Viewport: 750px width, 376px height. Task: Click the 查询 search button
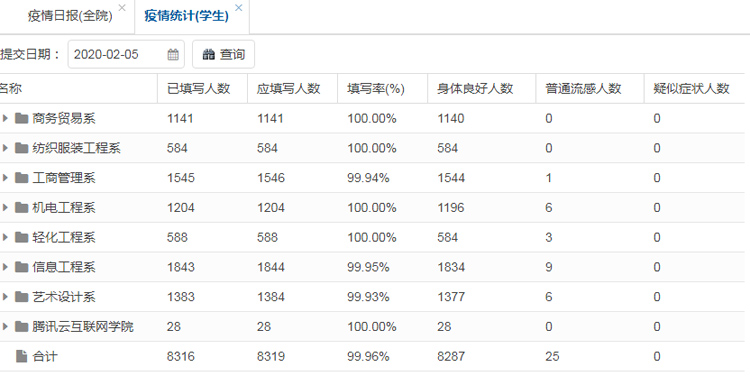pyautogui.click(x=223, y=55)
